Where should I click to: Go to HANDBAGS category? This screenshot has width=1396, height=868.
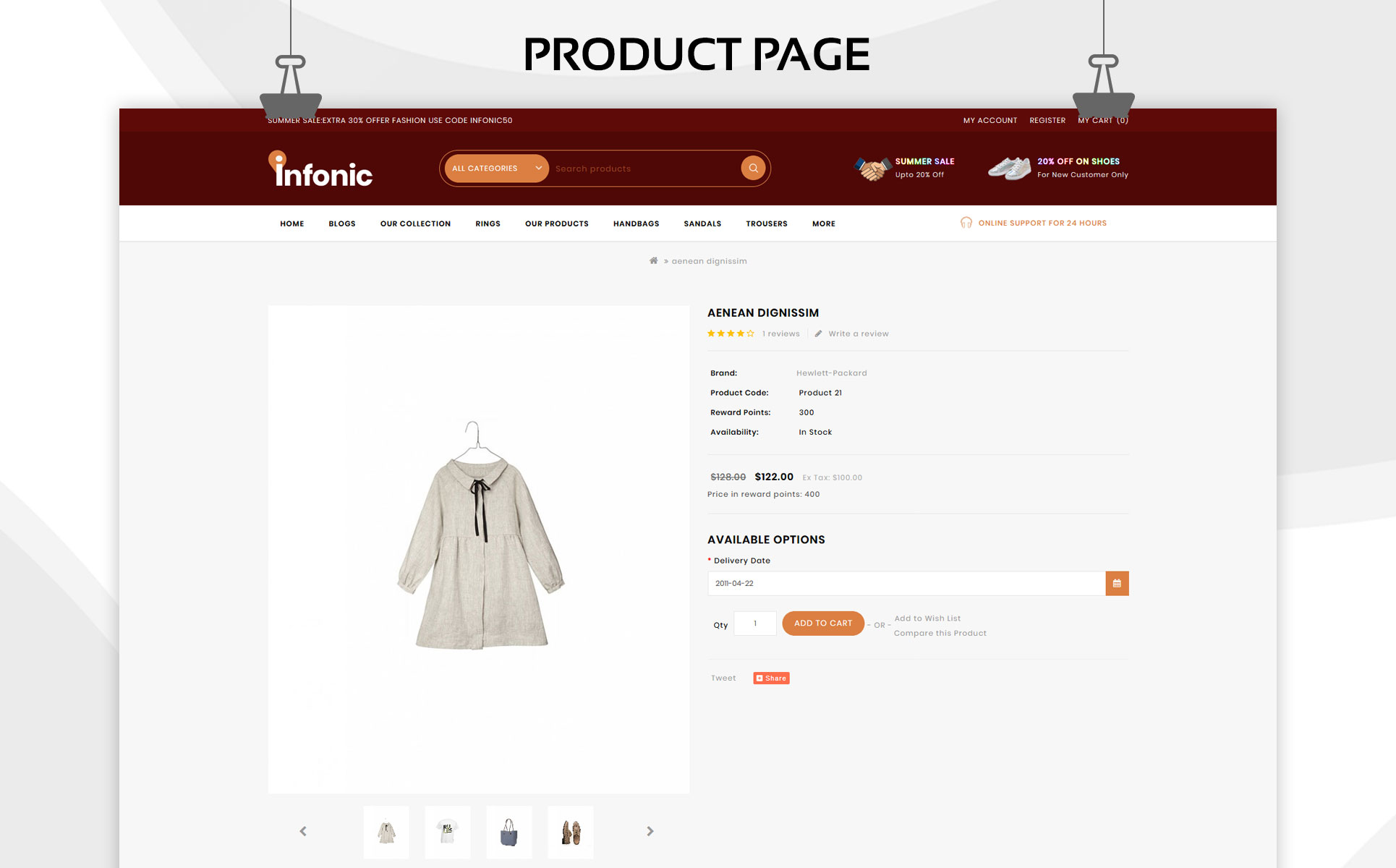637,224
